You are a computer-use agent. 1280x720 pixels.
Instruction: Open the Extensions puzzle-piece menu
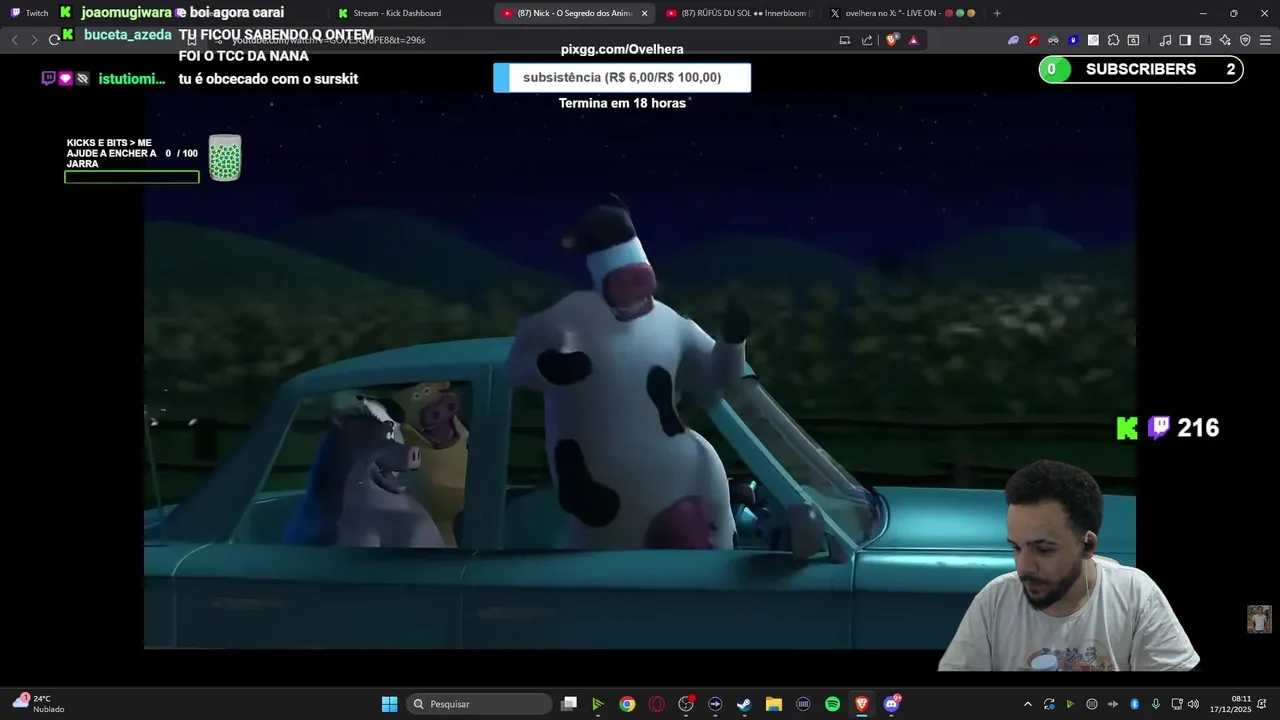[1113, 40]
